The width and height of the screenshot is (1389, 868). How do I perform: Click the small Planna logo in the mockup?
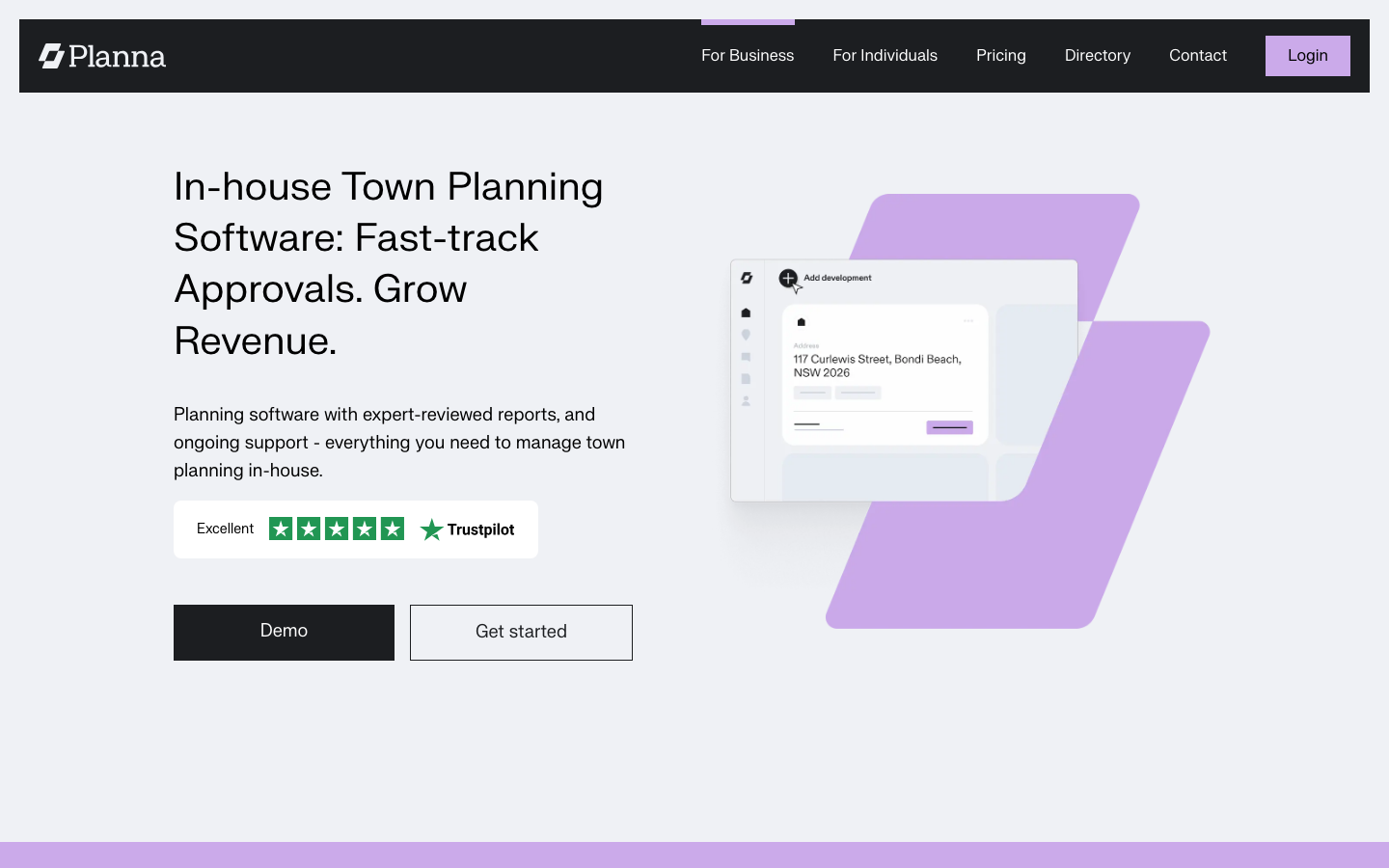click(x=747, y=278)
